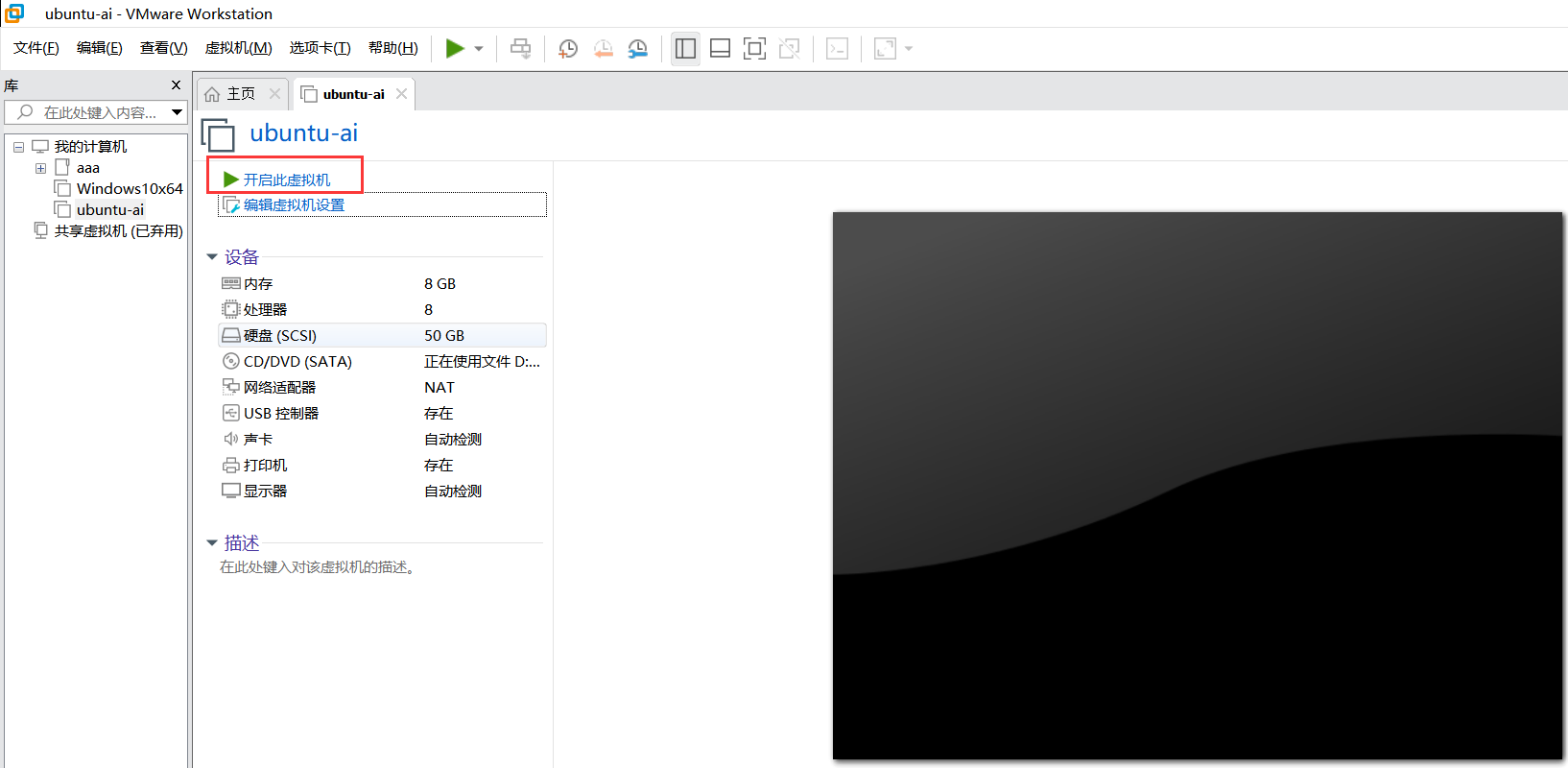
Task: Click the NAT network value
Action: (x=440, y=388)
